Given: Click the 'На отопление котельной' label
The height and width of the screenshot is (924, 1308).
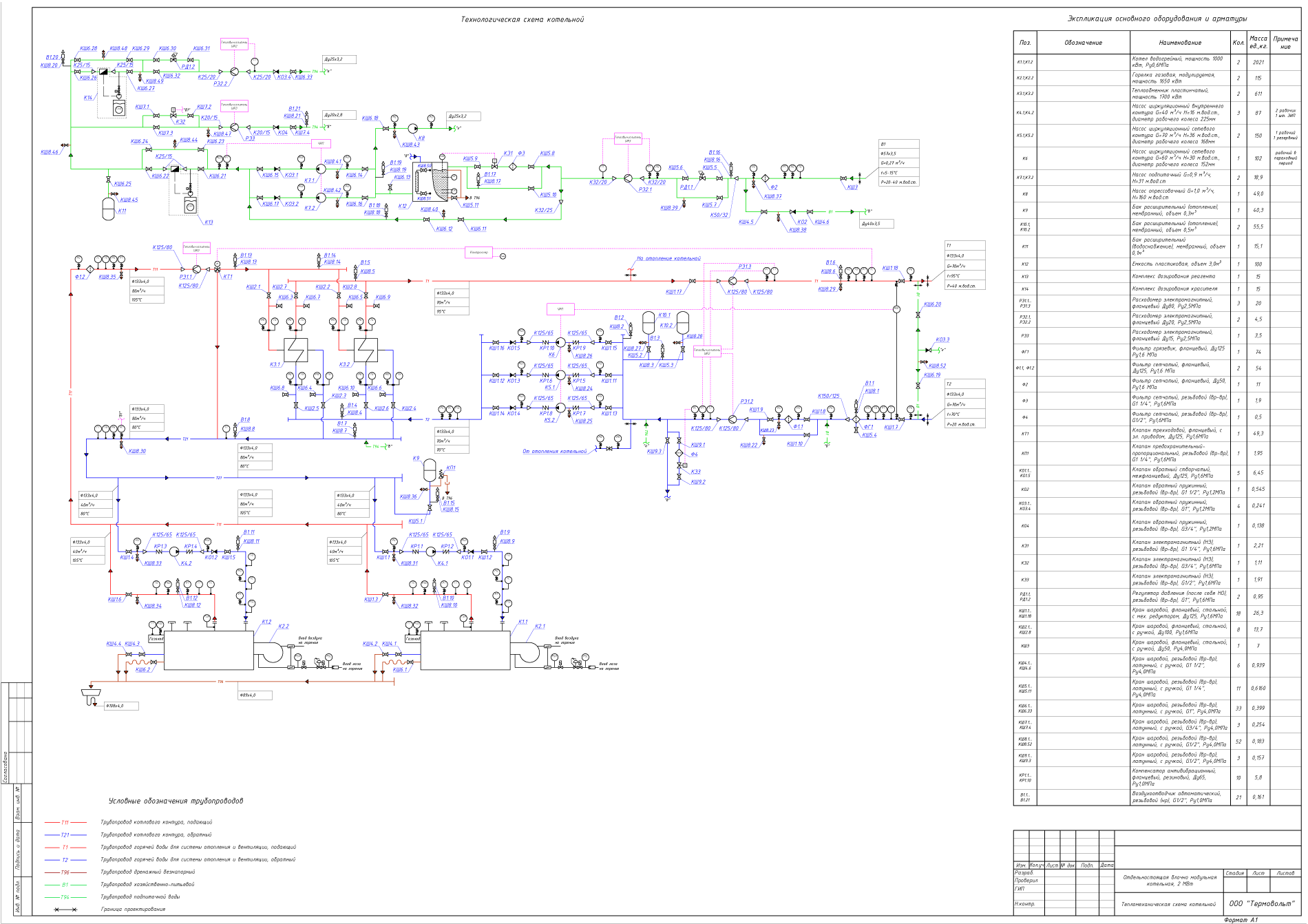Looking at the screenshot, I should click(x=668, y=259).
